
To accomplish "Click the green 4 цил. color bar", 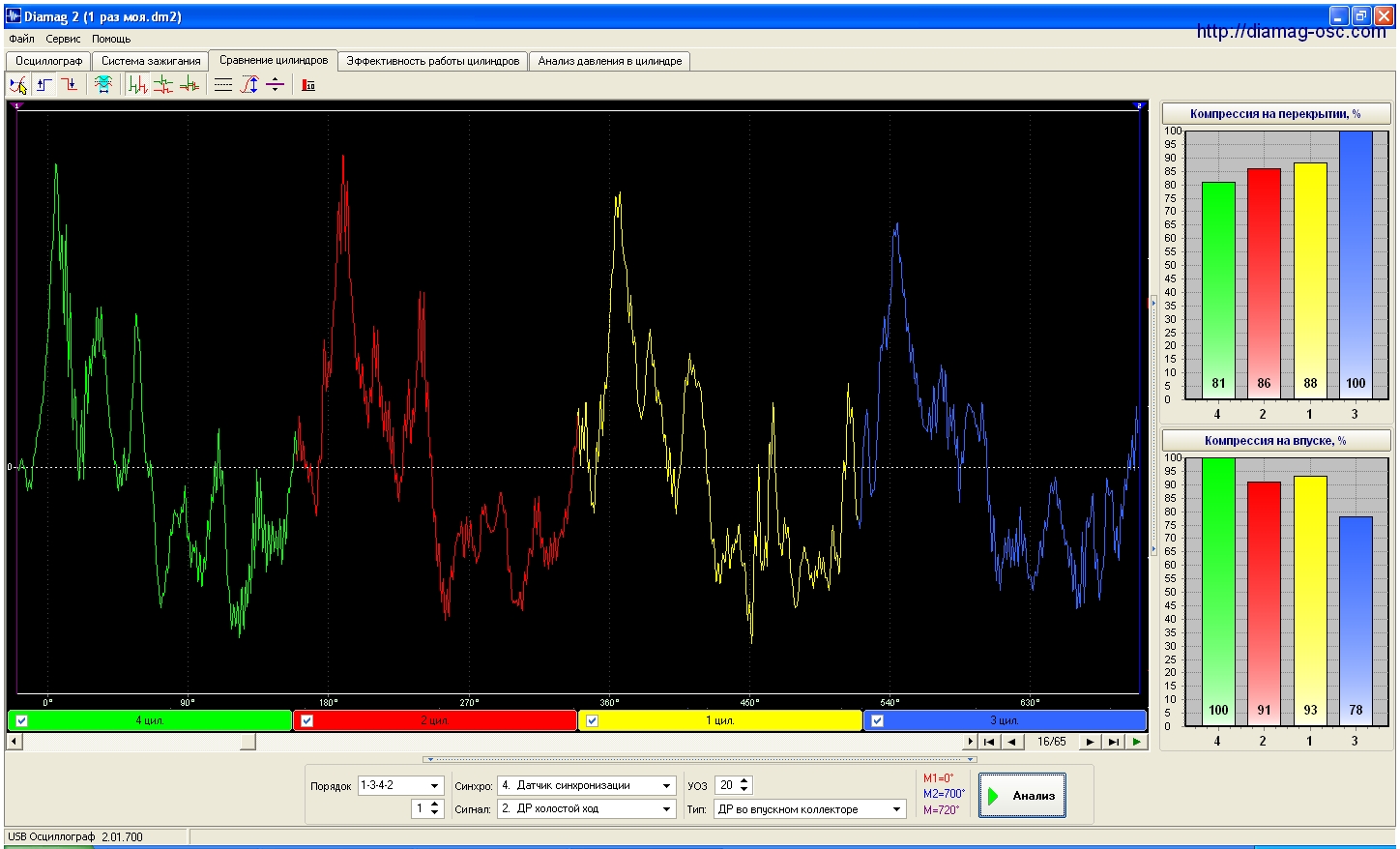I will click(150, 720).
